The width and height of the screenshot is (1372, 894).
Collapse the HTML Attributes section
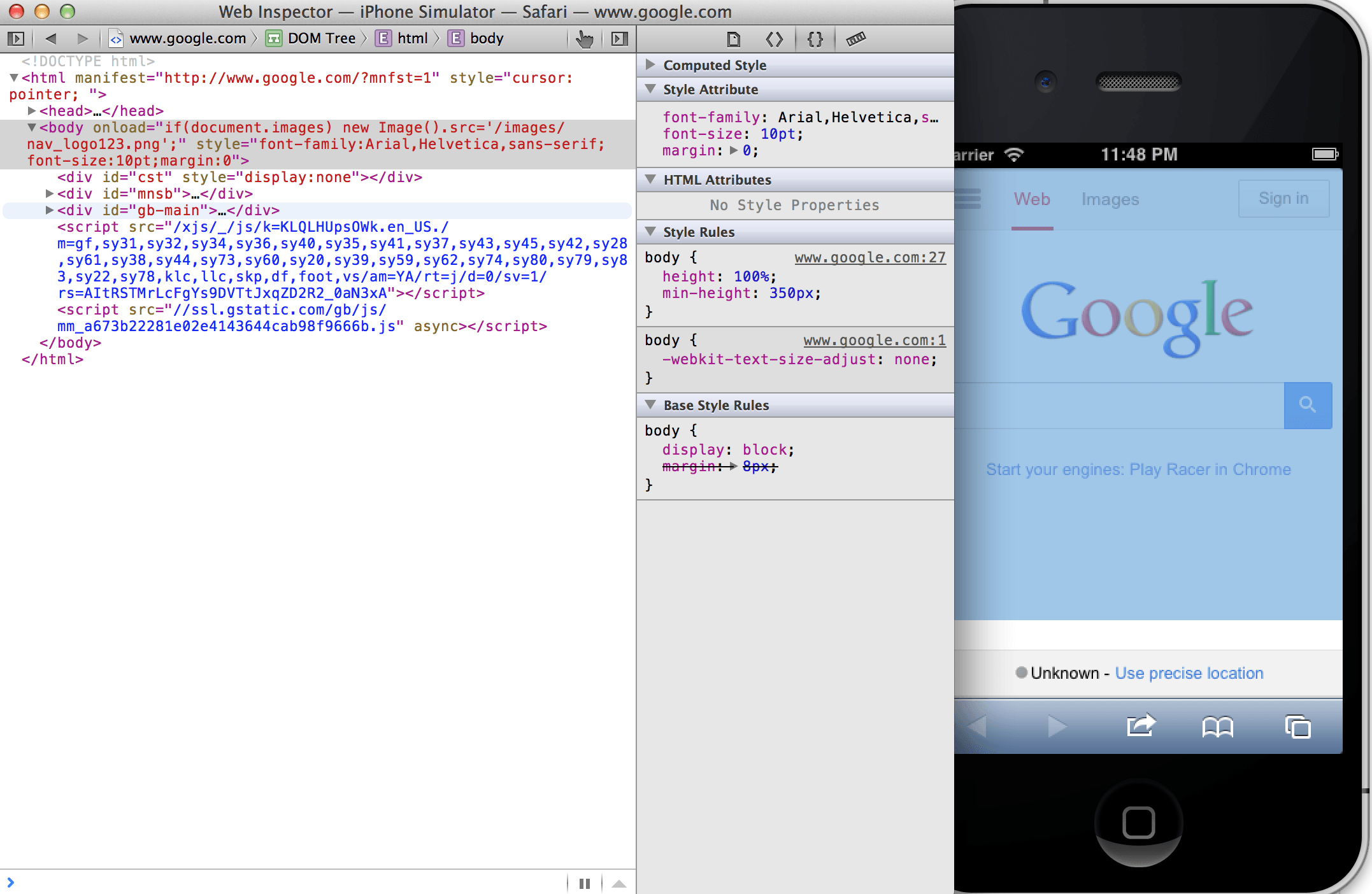pos(650,179)
